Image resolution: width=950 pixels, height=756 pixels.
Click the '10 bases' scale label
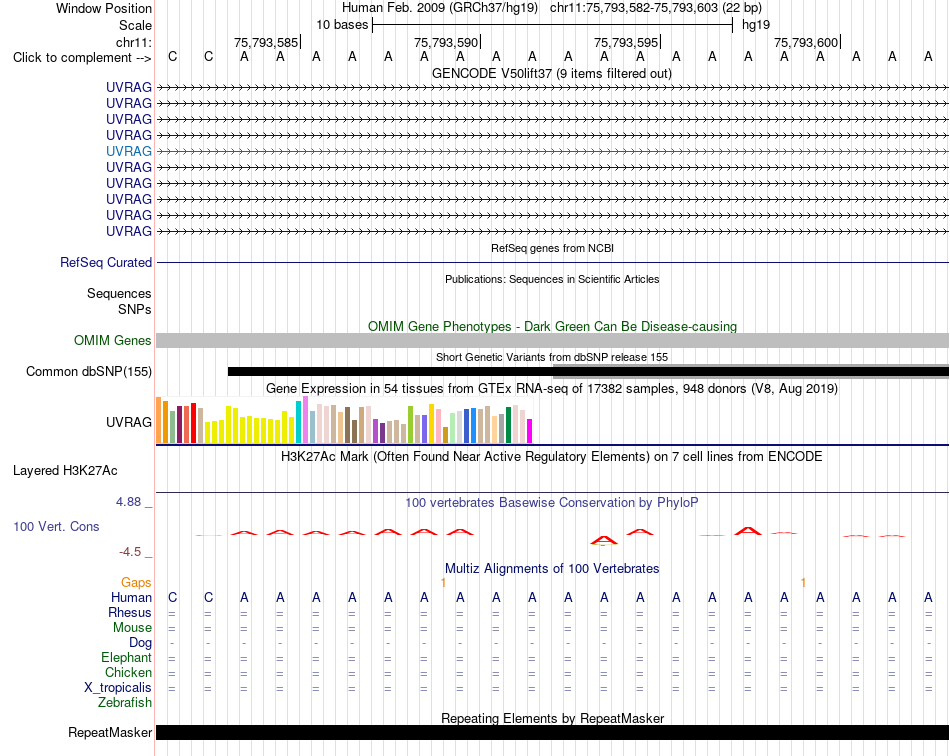tap(342, 25)
